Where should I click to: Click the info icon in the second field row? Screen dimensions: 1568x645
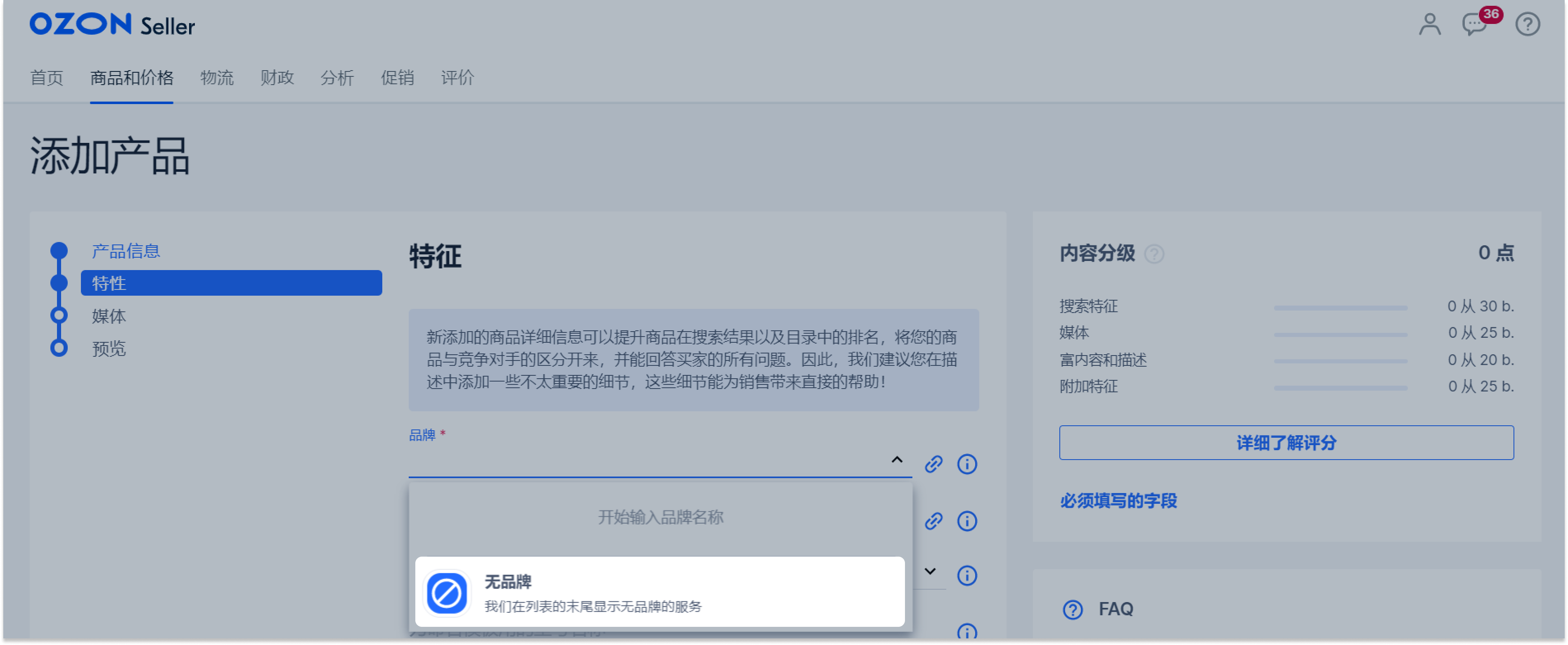pos(966,521)
